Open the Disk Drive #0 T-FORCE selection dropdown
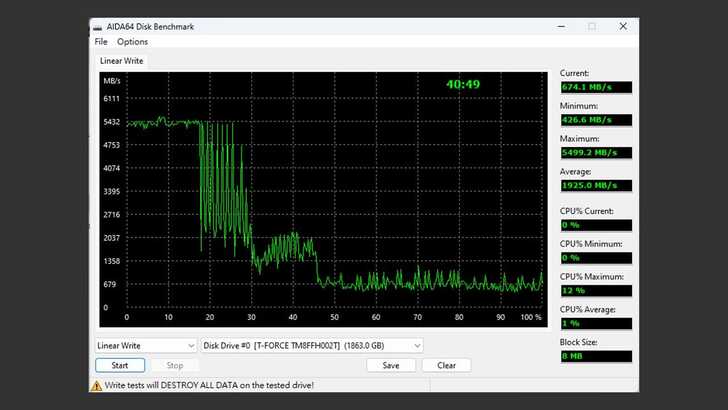This screenshot has height=410, width=728. click(312, 346)
